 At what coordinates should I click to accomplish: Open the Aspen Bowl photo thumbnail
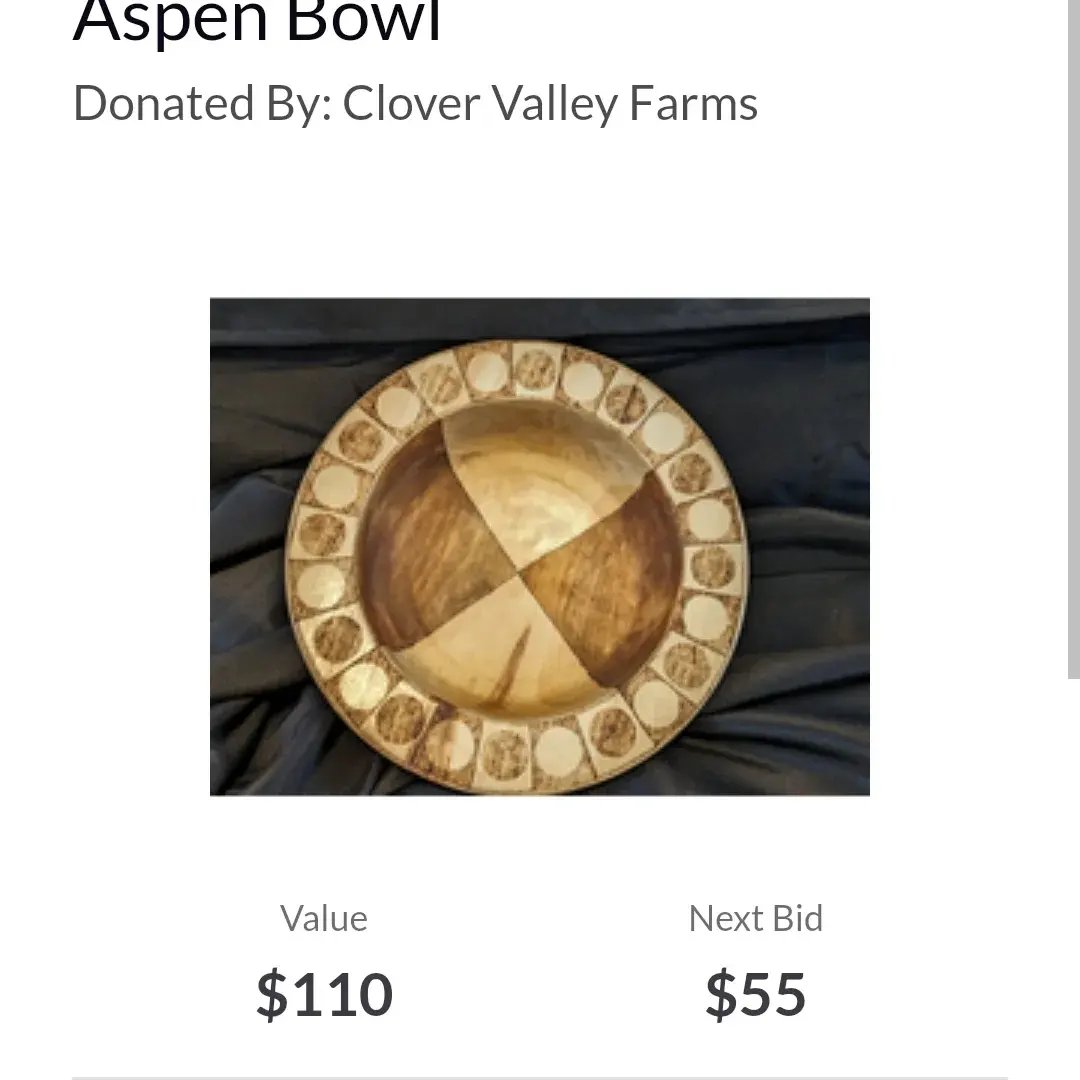pyautogui.click(x=539, y=546)
